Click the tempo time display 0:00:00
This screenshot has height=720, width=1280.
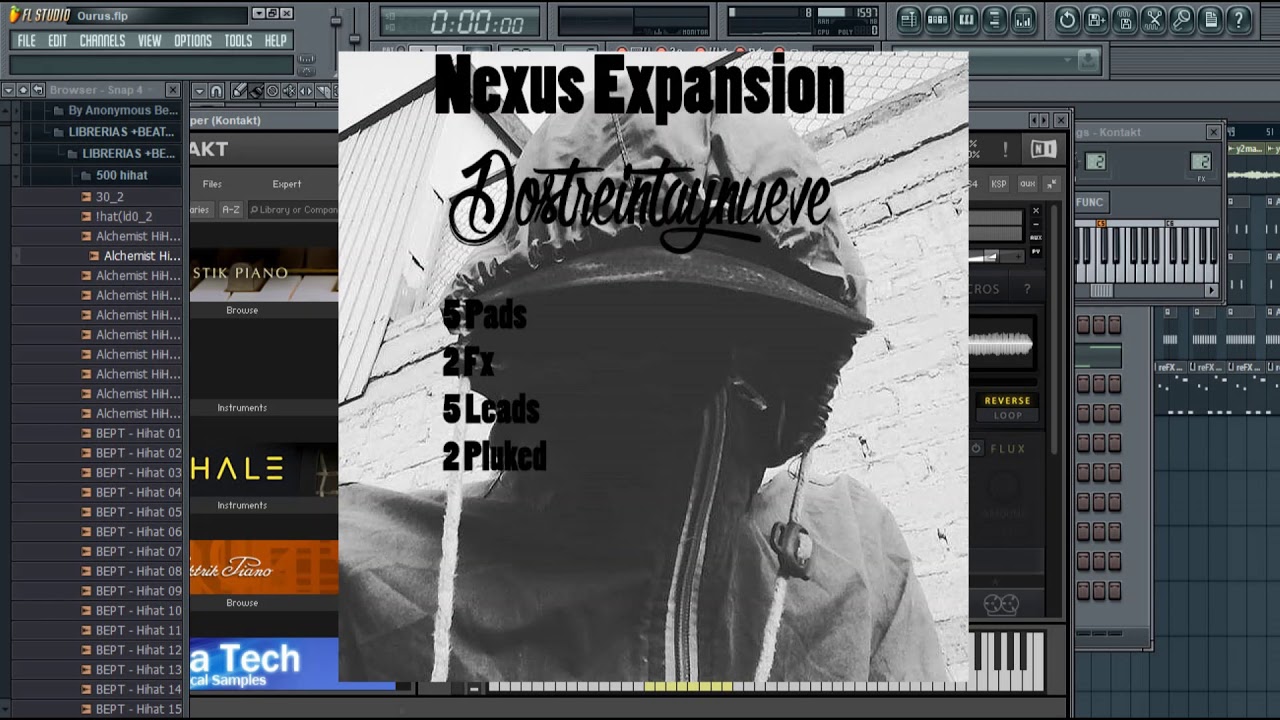tap(476, 24)
